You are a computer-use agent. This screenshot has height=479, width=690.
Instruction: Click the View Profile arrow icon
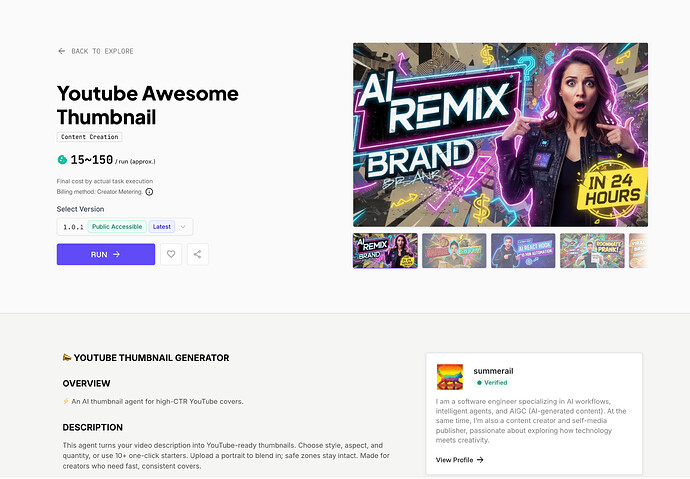pyautogui.click(x=480, y=460)
